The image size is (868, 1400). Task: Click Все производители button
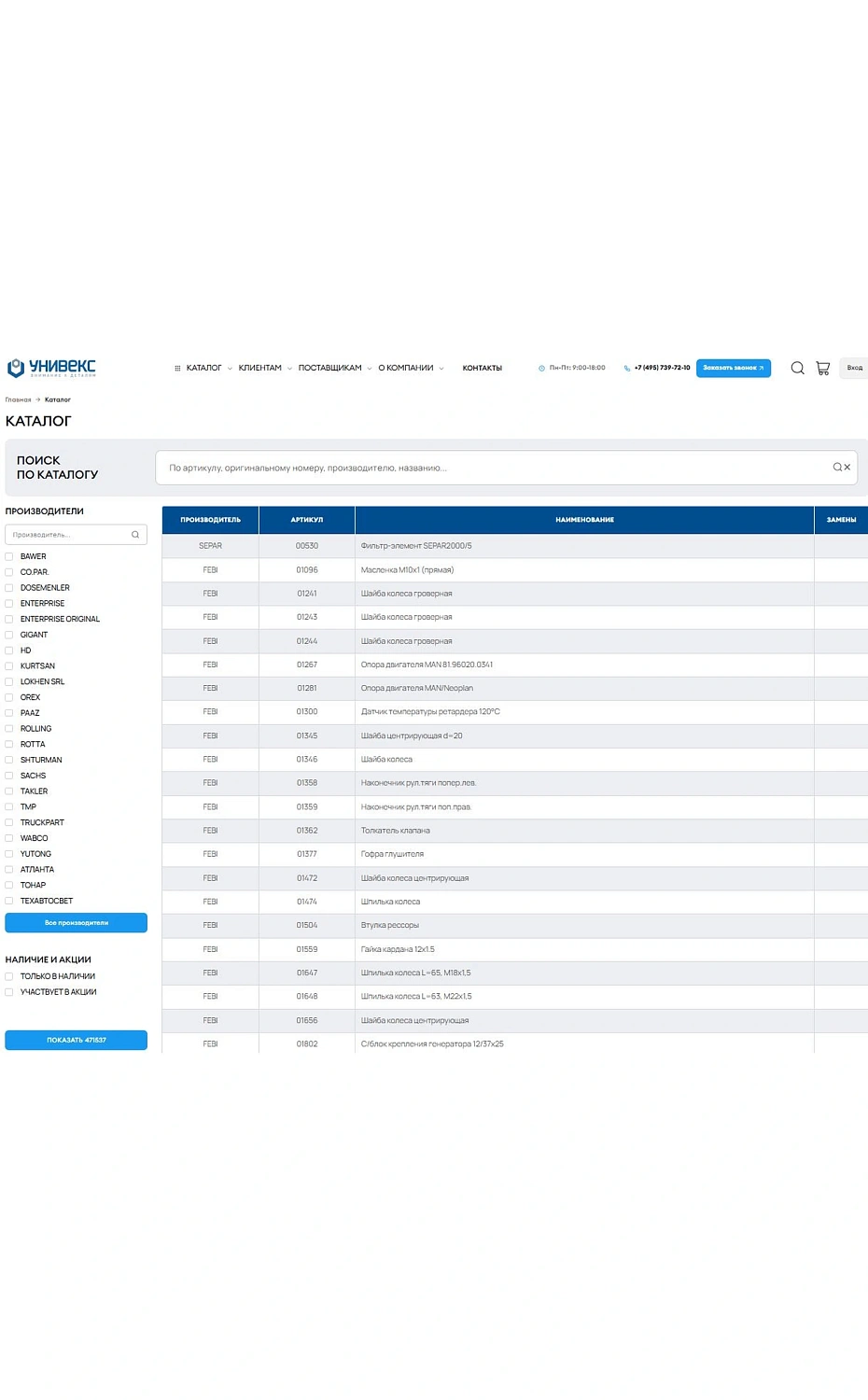[77, 922]
